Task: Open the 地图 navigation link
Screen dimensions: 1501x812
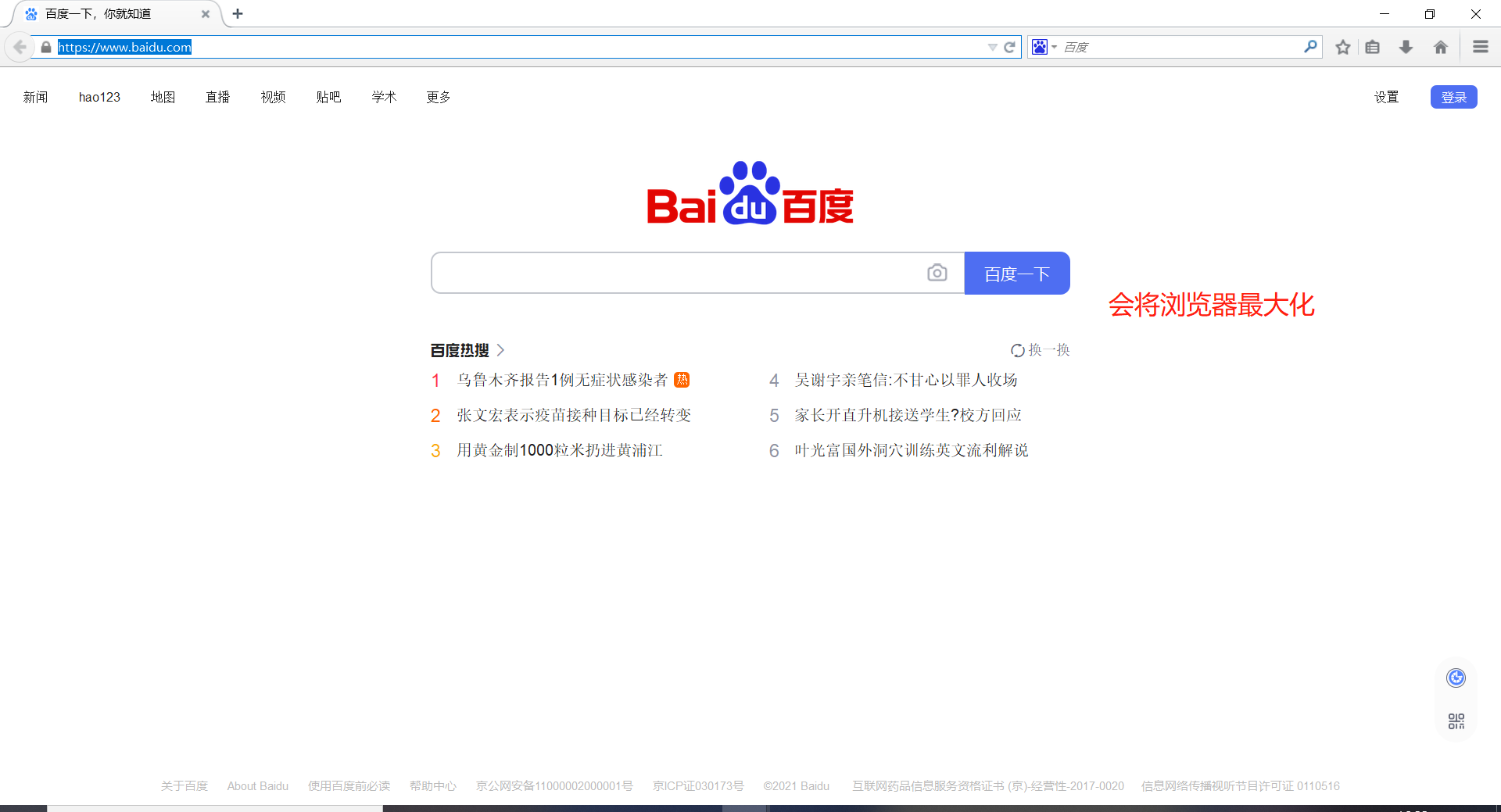Action: (x=163, y=97)
